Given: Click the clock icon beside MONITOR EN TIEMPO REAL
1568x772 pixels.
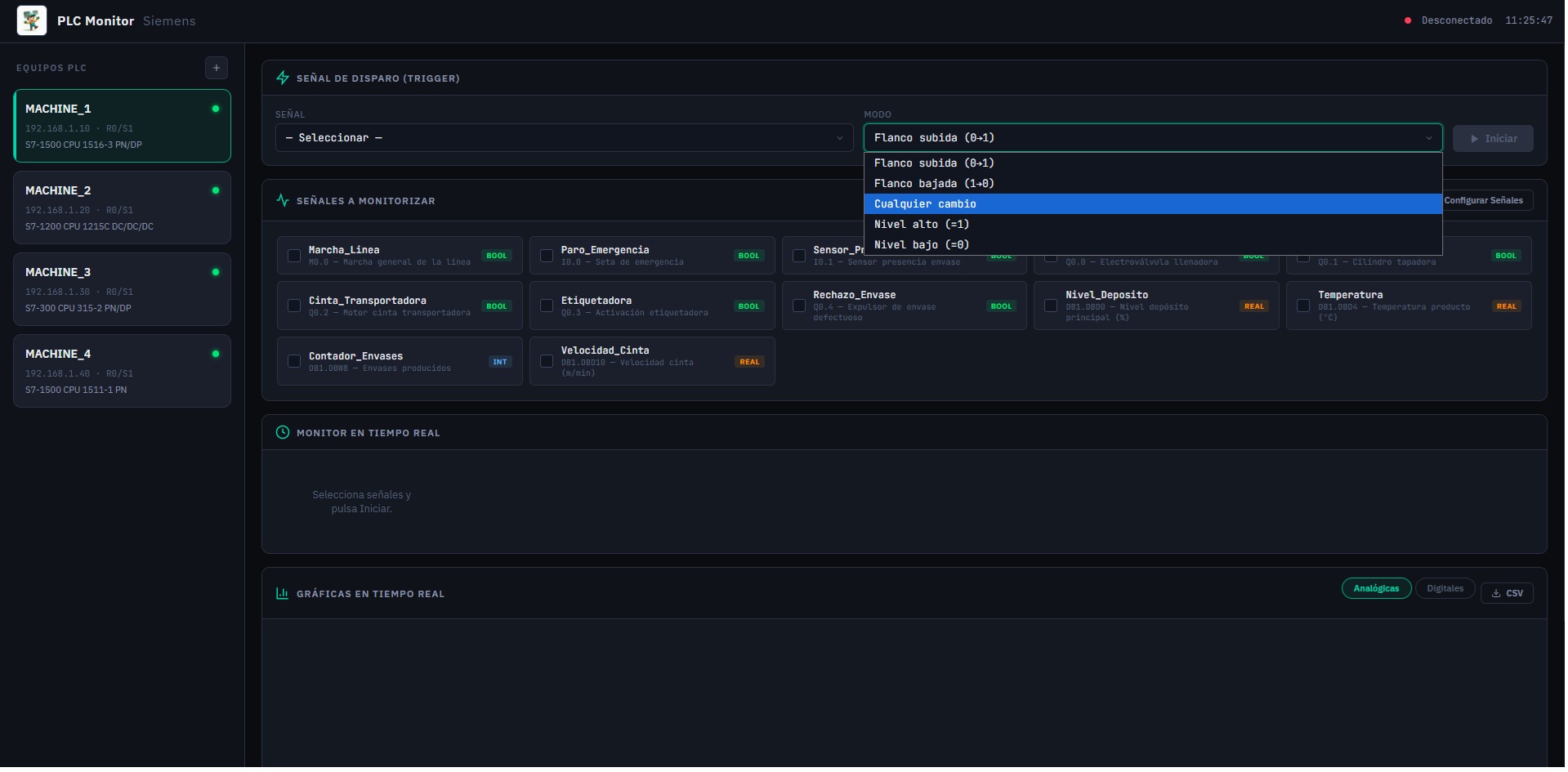Looking at the screenshot, I should click(x=282, y=432).
